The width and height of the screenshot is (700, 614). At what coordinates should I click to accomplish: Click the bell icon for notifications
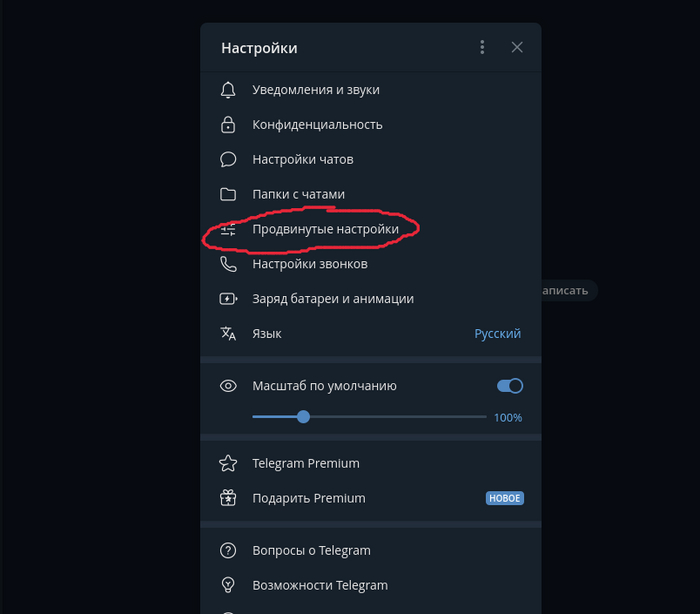(x=228, y=90)
